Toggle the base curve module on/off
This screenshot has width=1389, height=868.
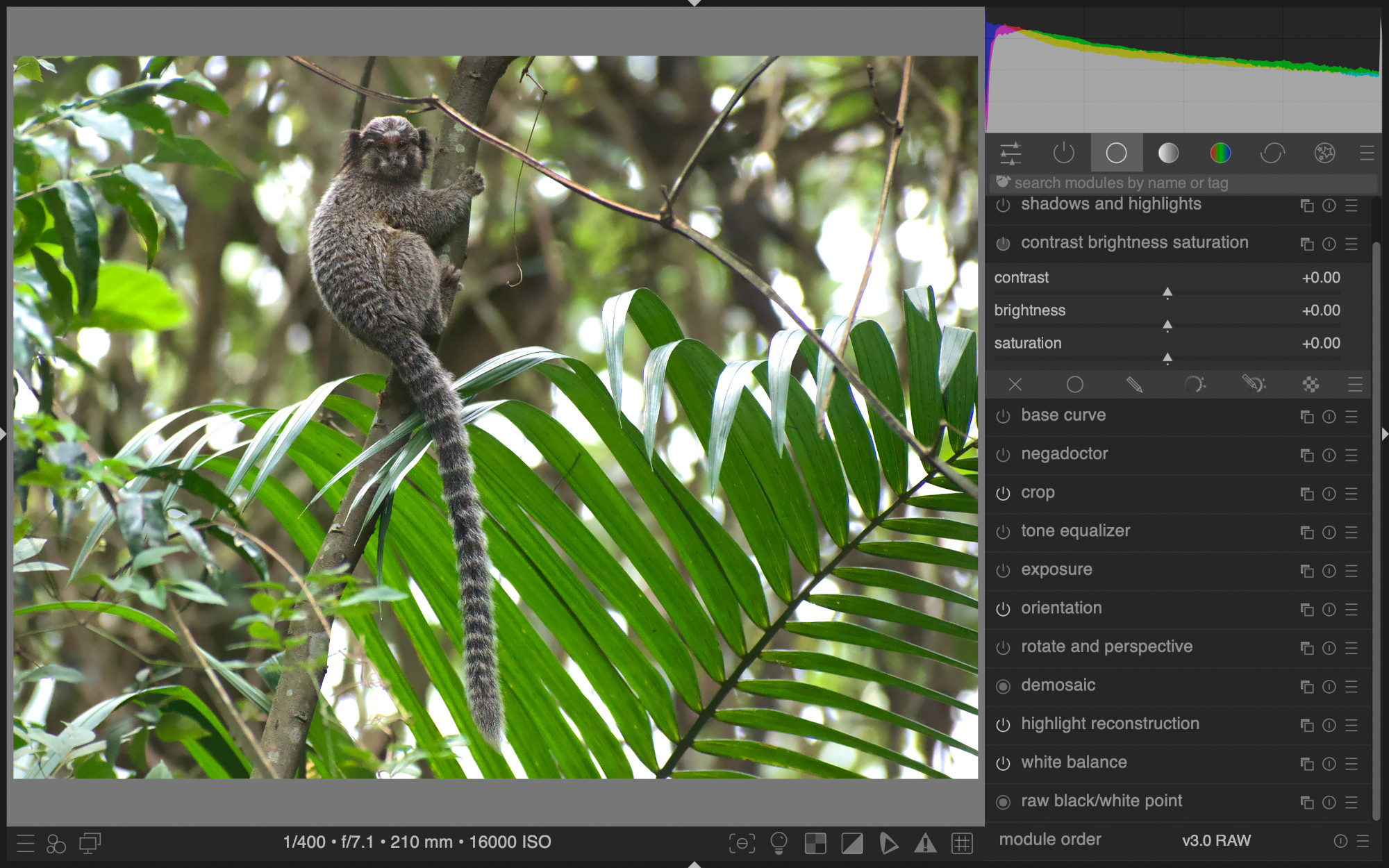coord(1003,414)
